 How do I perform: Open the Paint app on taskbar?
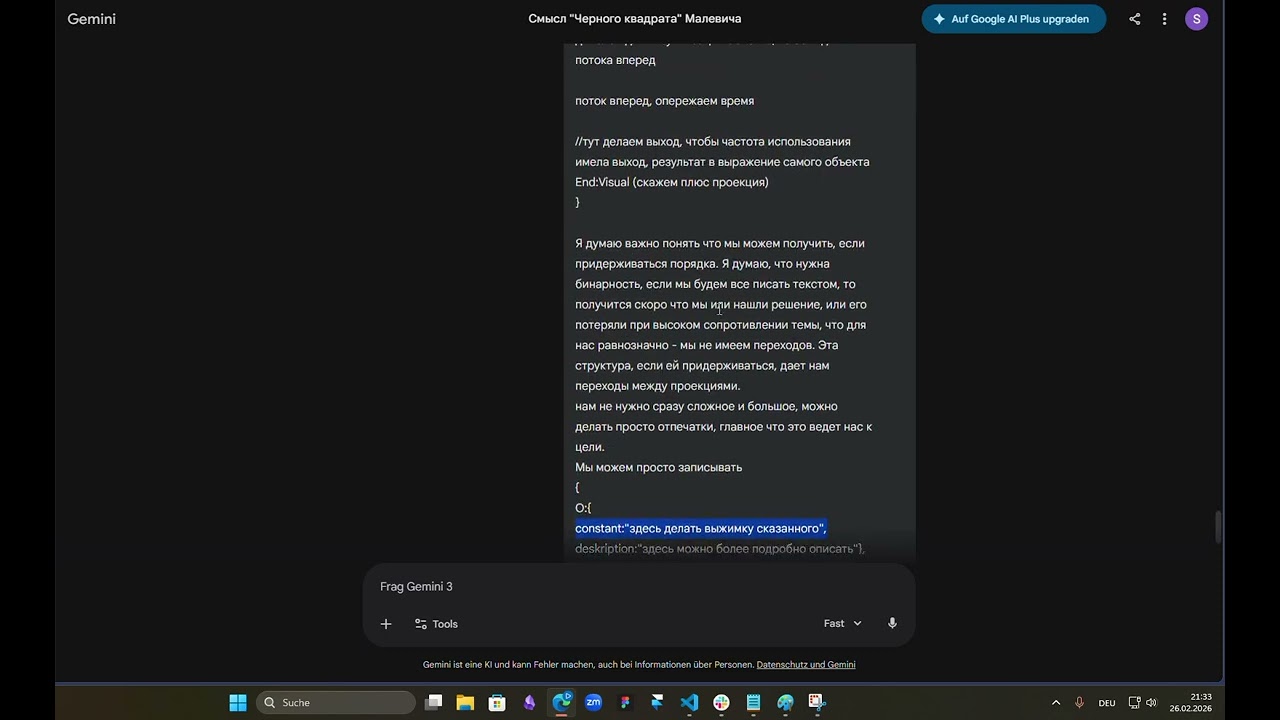point(785,703)
